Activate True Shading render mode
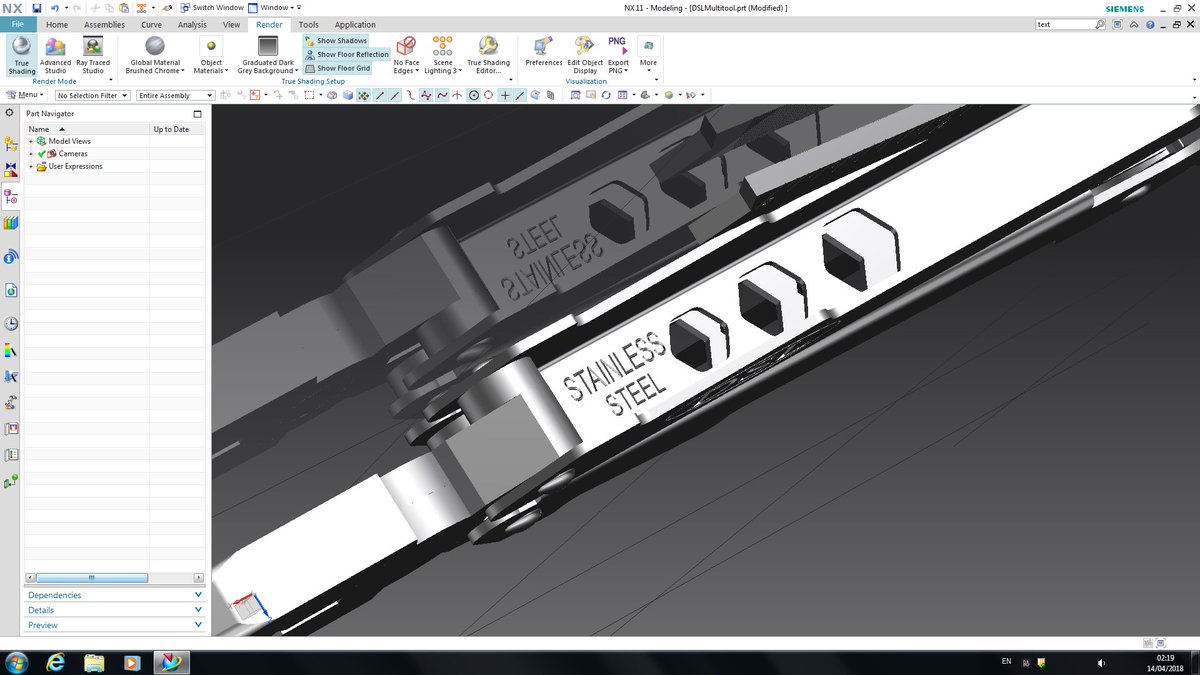Screen dimensions: 1200x675 (21, 55)
